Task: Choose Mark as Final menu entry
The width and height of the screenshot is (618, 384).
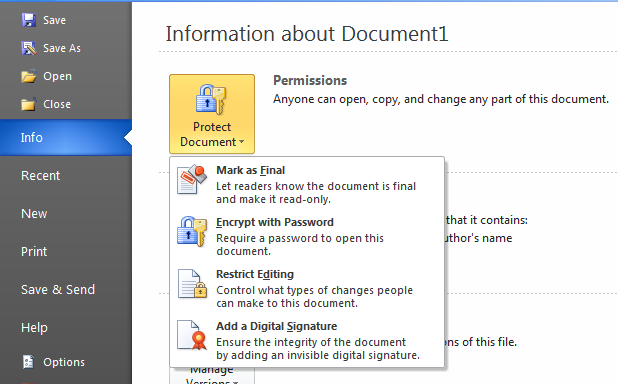Action: click(x=307, y=184)
